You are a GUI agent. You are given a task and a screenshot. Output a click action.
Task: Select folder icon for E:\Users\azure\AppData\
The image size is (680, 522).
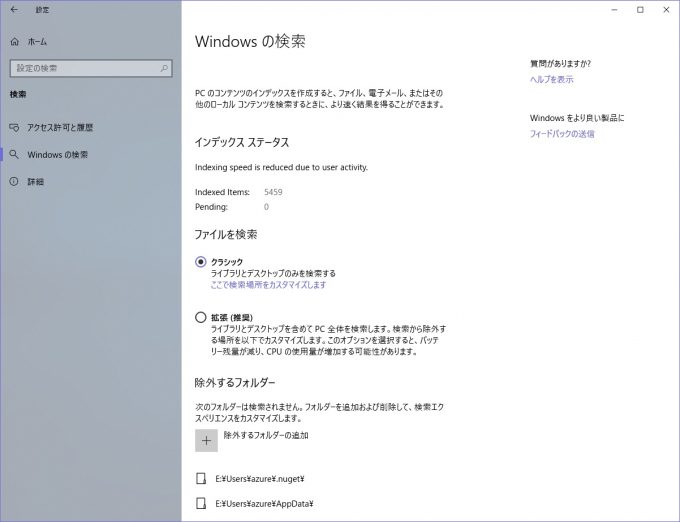coord(201,503)
